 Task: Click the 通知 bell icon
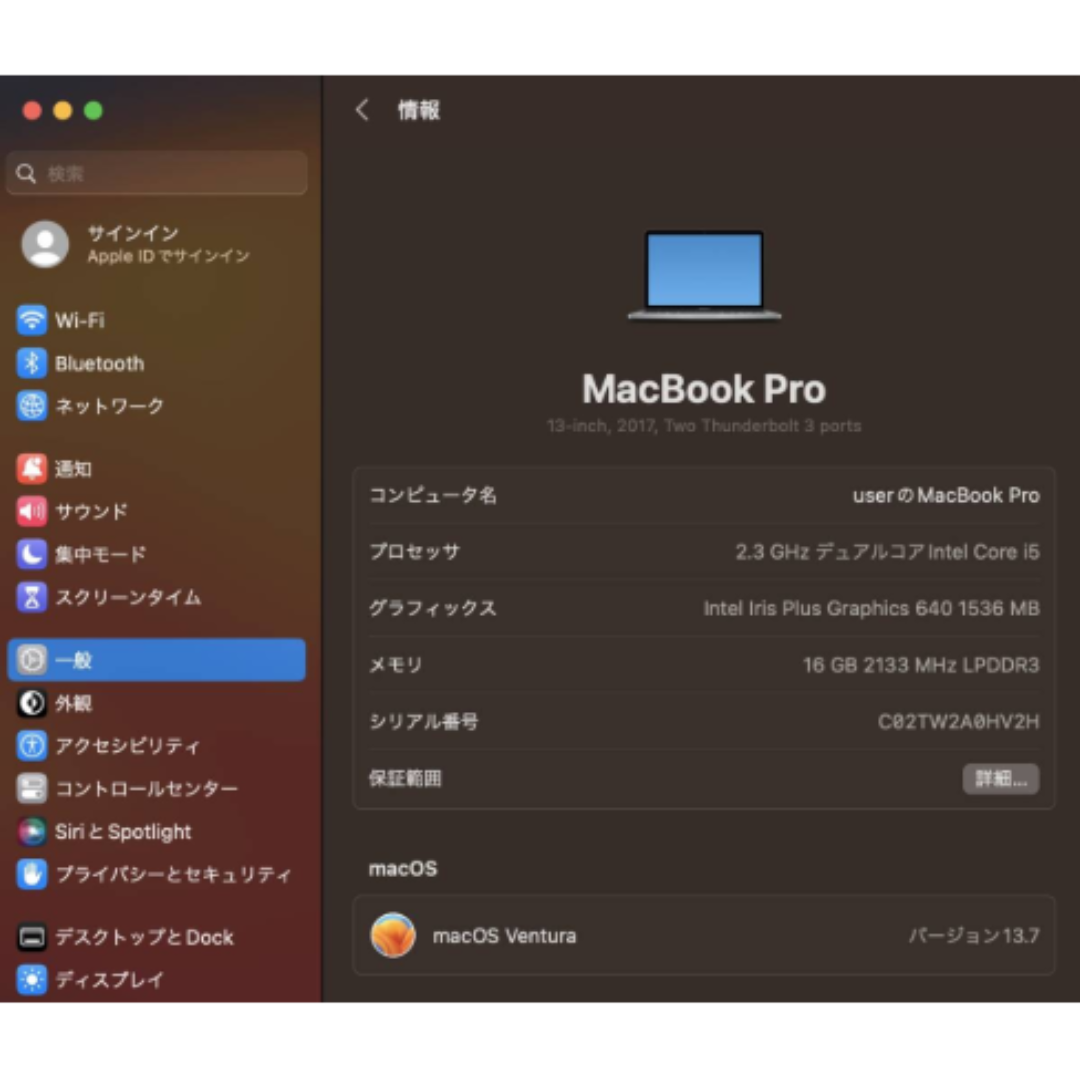[32, 468]
